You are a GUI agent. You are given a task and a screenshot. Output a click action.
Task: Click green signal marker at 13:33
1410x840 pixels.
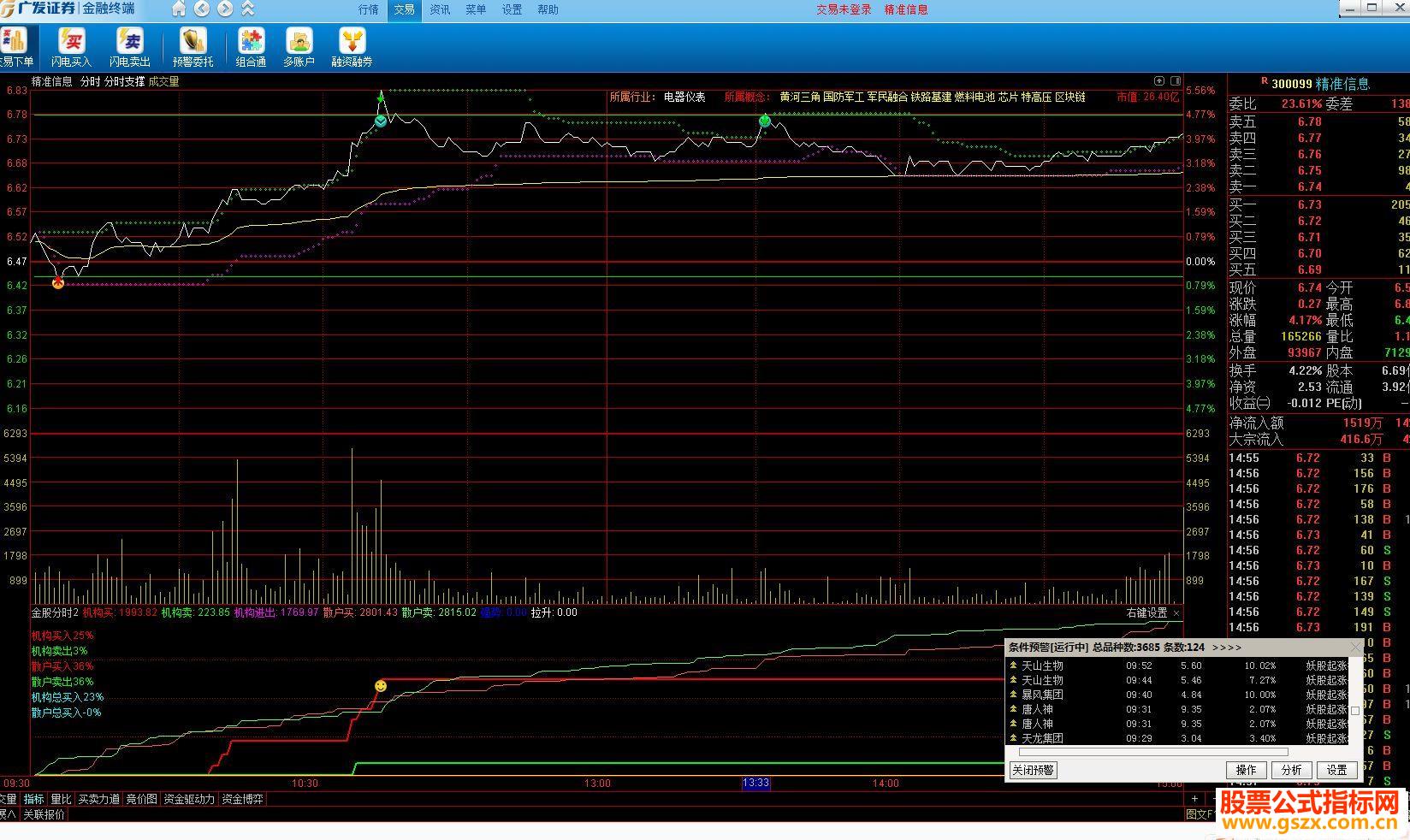(x=765, y=121)
